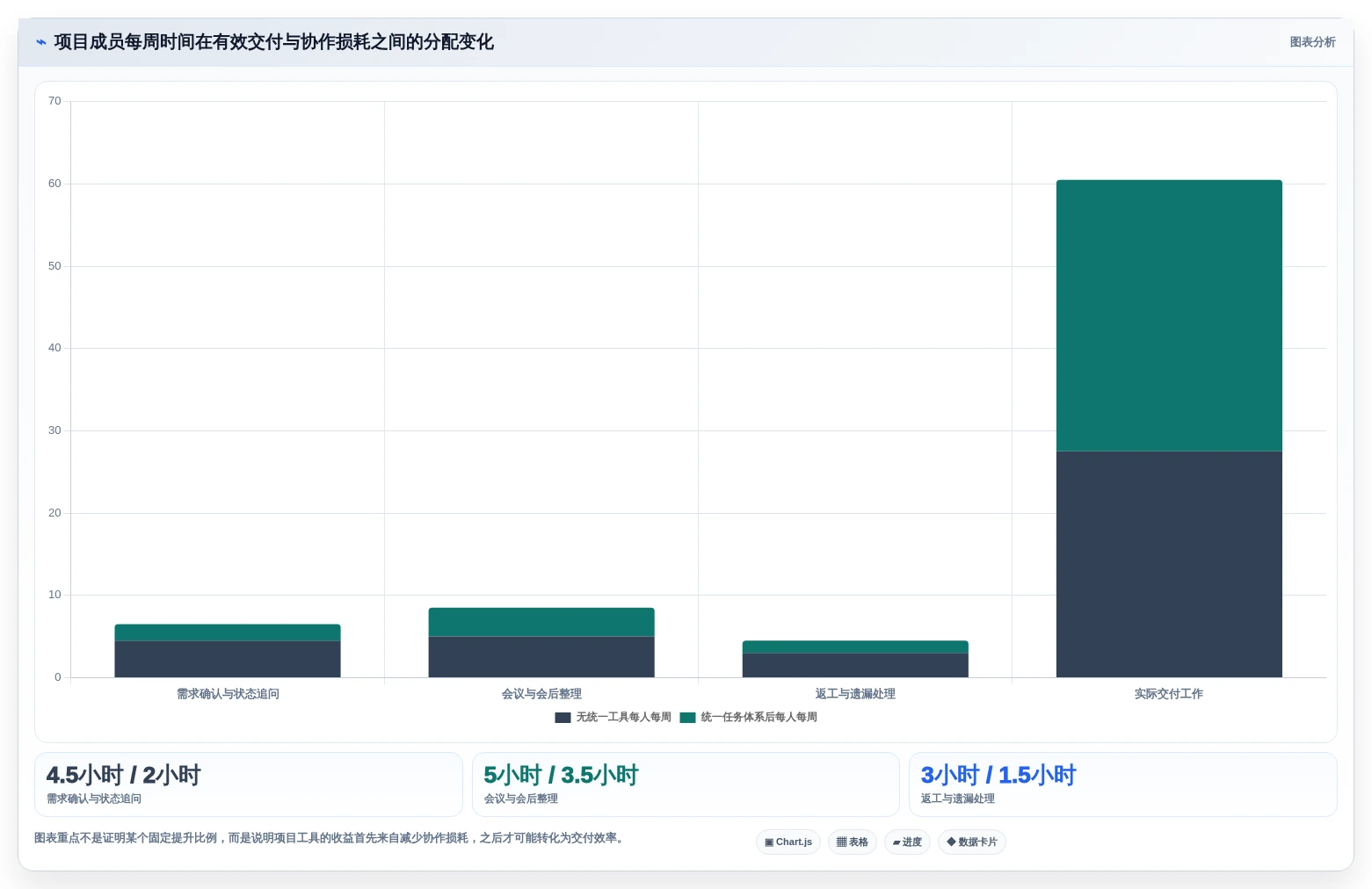Toggle the 无统一工具每人每周 legend entry
The height and width of the screenshot is (889, 1372).
coord(613,718)
